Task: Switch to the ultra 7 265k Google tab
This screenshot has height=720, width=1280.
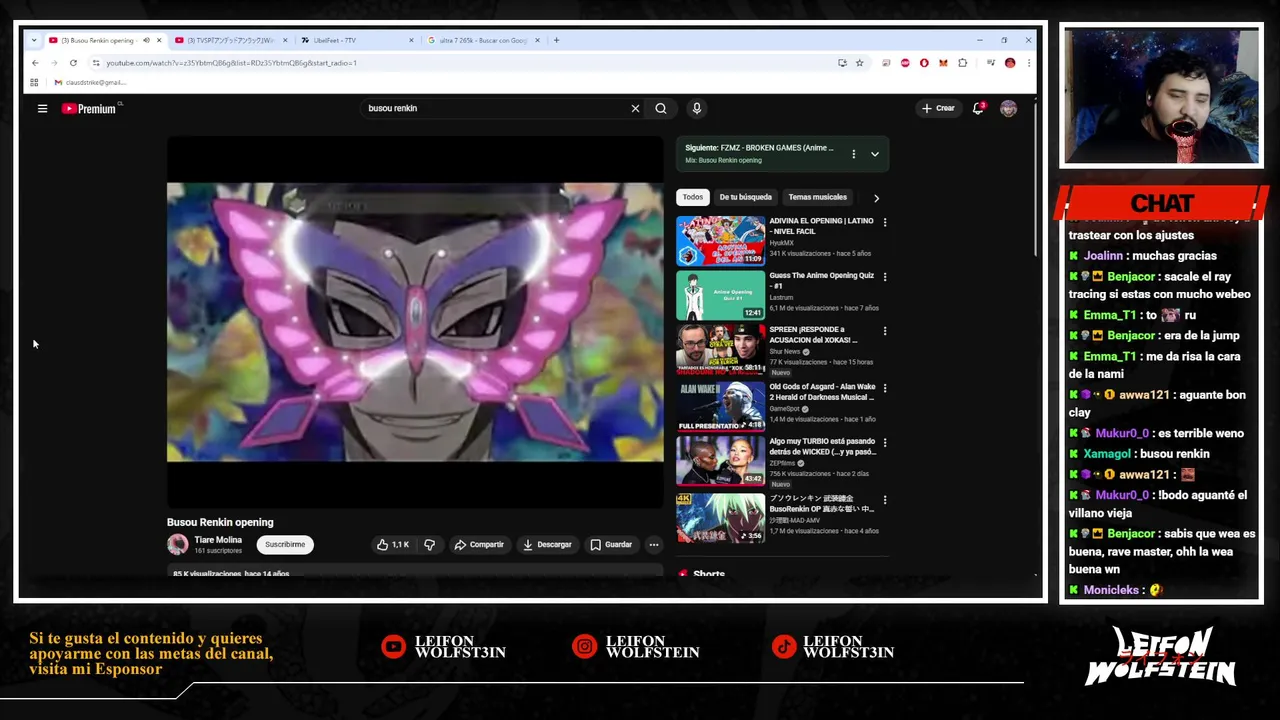Action: point(483,40)
